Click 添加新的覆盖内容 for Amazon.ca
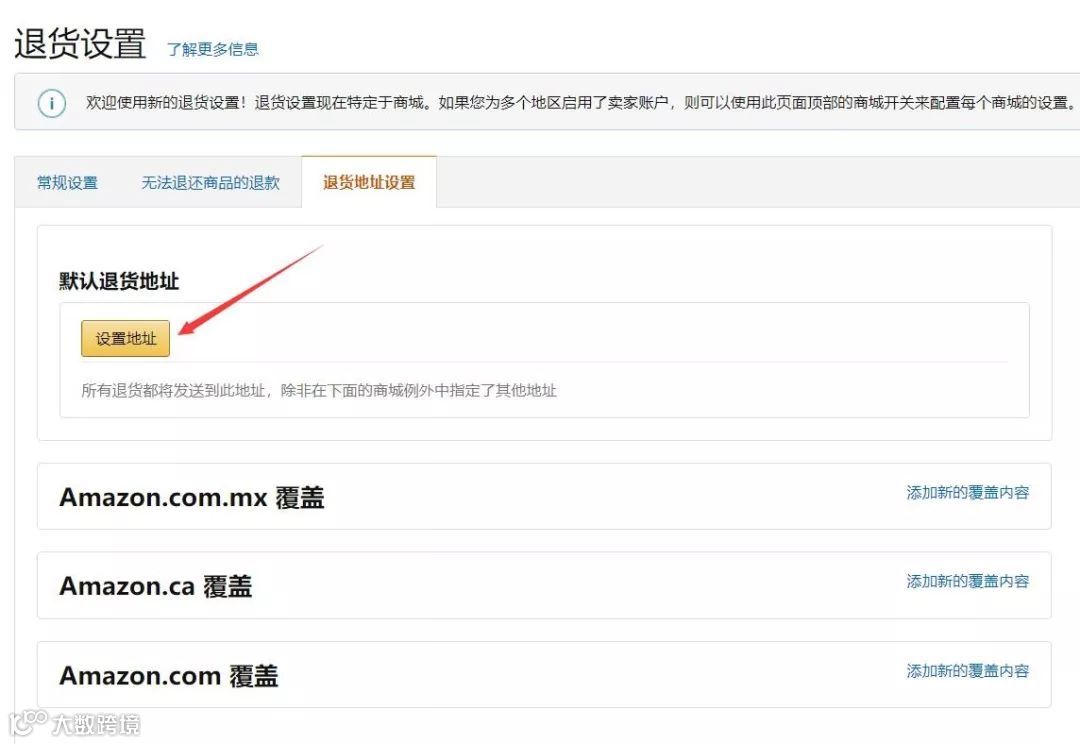The image size is (1080, 744). [x=965, y=581]
